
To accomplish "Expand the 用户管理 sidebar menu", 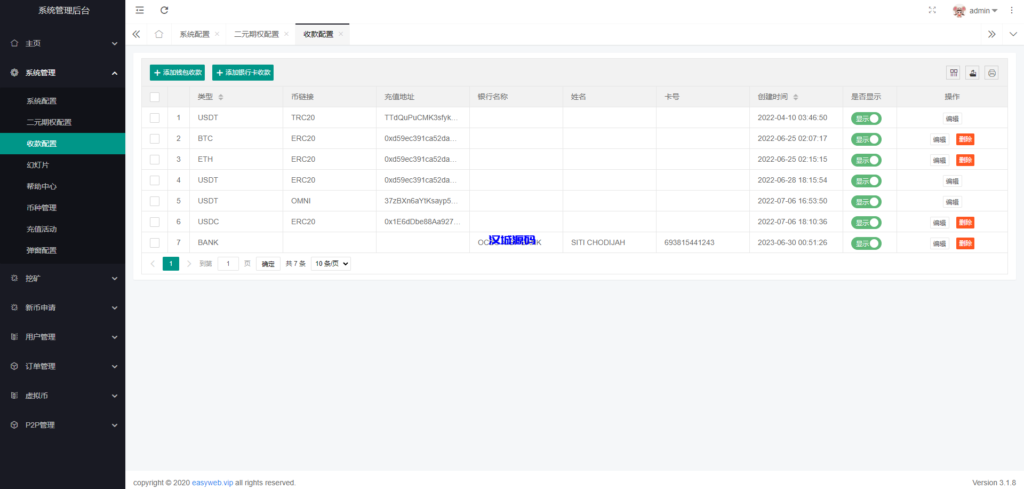I will (x=62, y=337).
